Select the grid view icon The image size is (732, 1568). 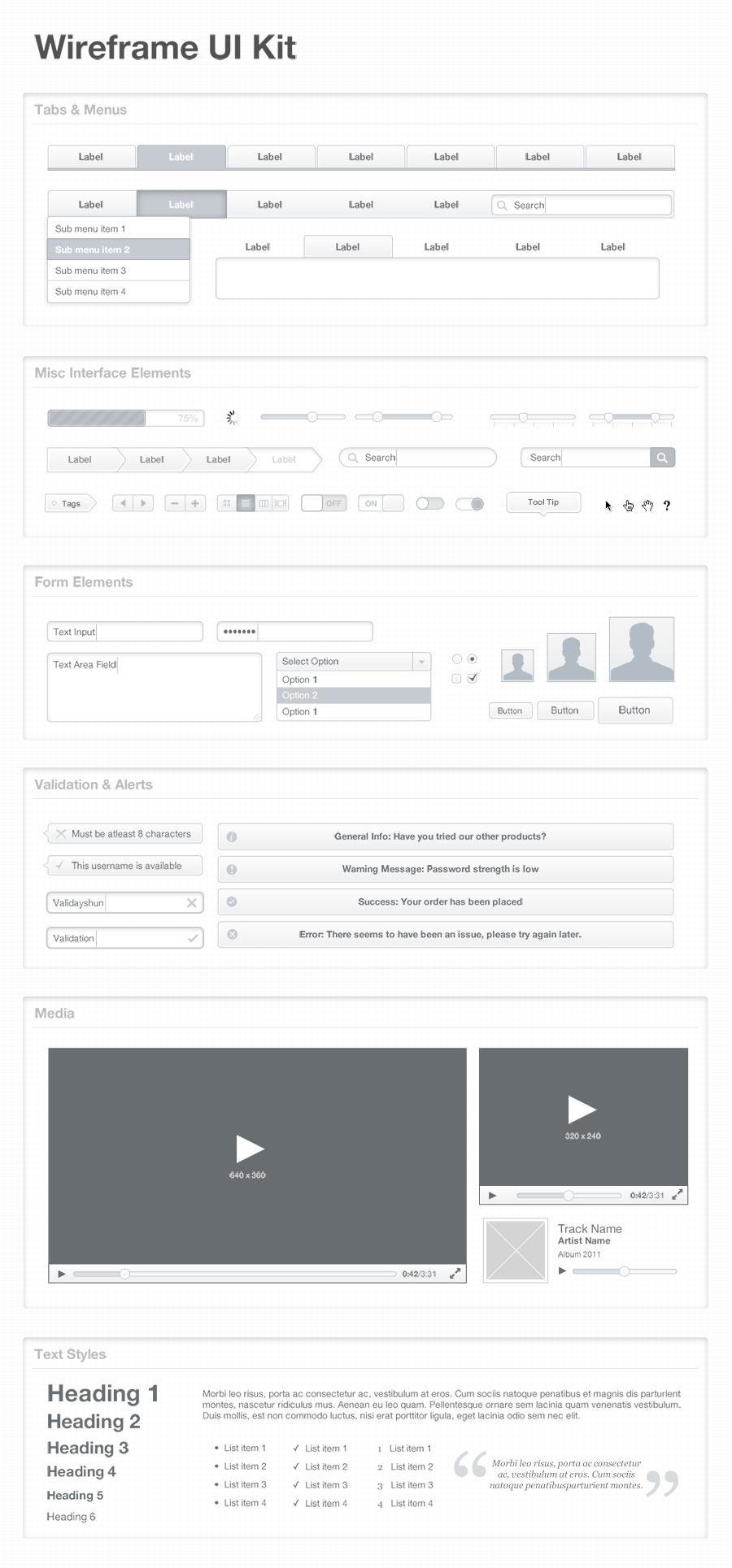227,503
